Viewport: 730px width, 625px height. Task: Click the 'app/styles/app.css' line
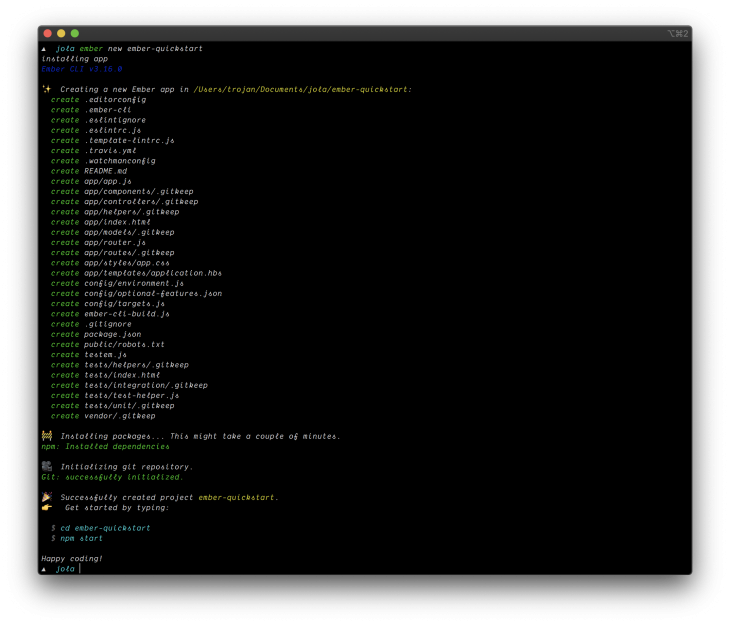click(110, 263)
